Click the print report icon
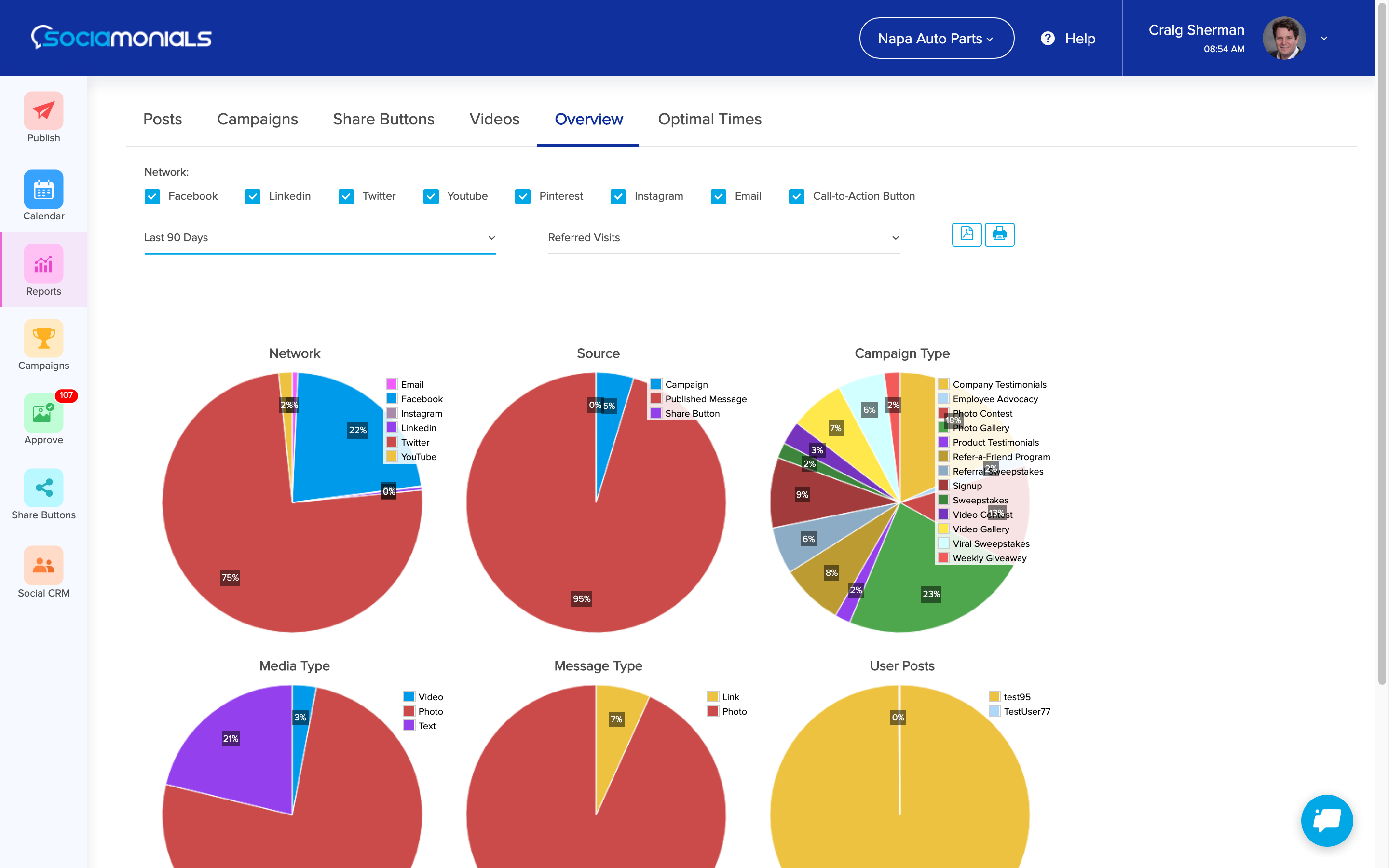Viewport: 1389px width, 868px height. pos(999,234)
